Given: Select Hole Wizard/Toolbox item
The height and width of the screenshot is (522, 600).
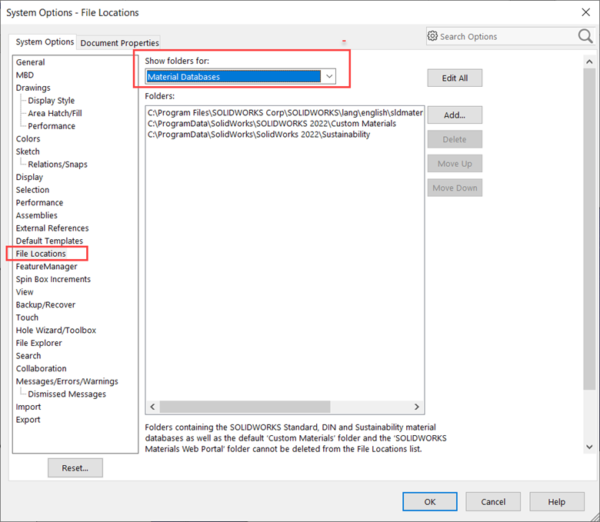Looking at the screenshot, I should click(x=56, y=330).
